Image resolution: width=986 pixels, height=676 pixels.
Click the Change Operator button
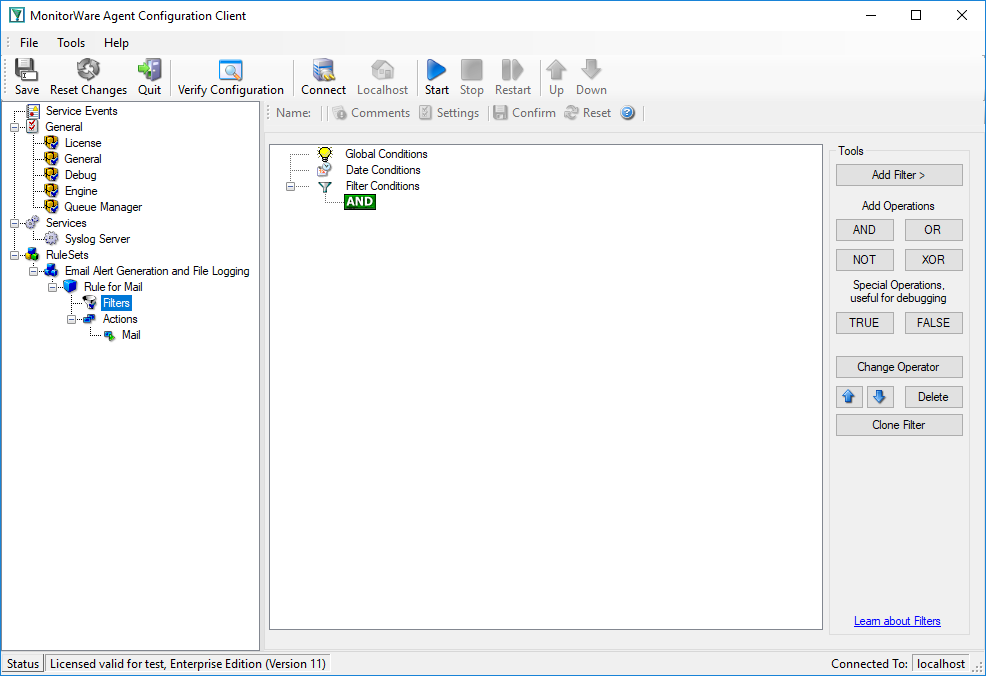pos(899,367)
